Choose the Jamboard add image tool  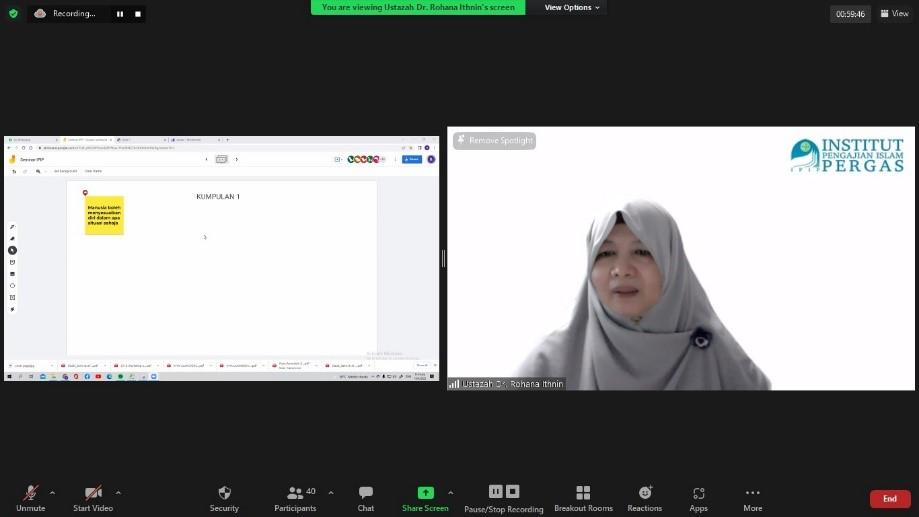12,274
